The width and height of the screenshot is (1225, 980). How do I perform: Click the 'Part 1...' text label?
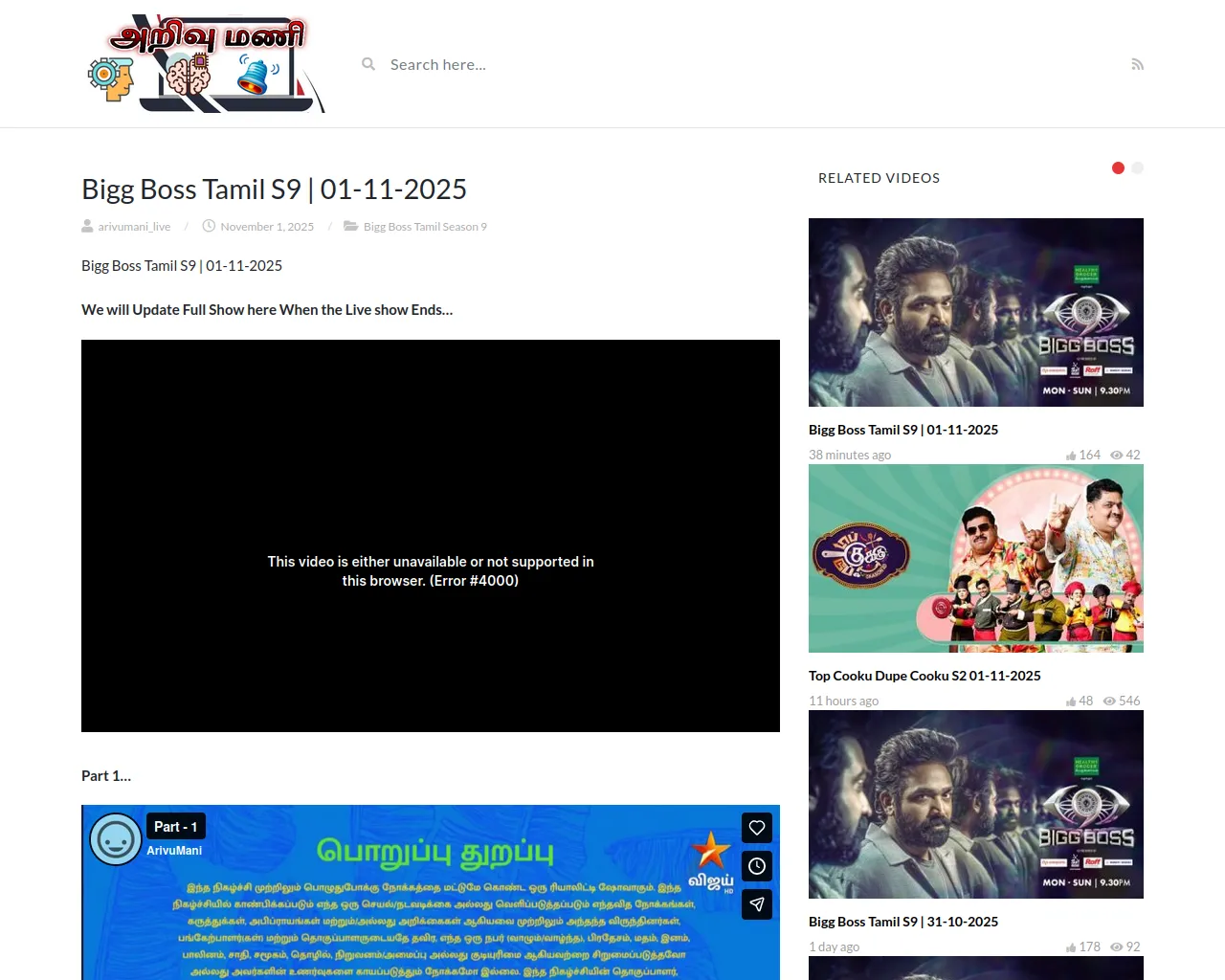pos(106,776)
